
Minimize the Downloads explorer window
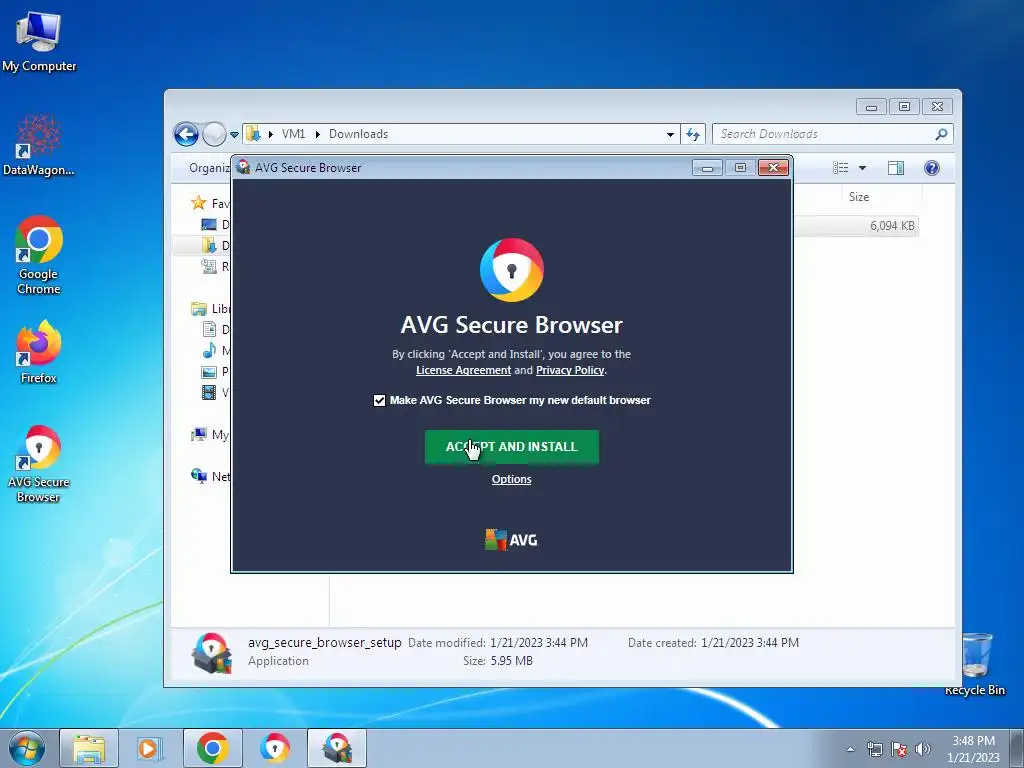pos(871,106)
